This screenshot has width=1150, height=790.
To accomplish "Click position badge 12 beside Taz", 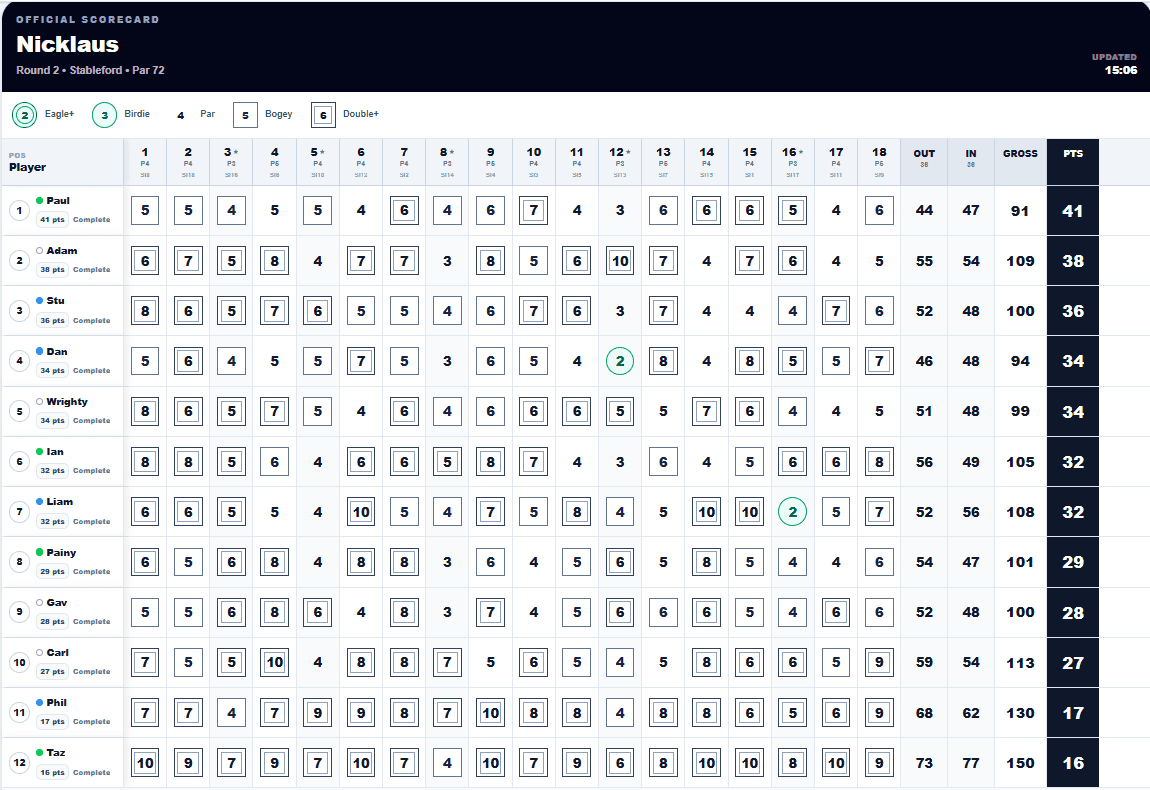I will point(20,763).
